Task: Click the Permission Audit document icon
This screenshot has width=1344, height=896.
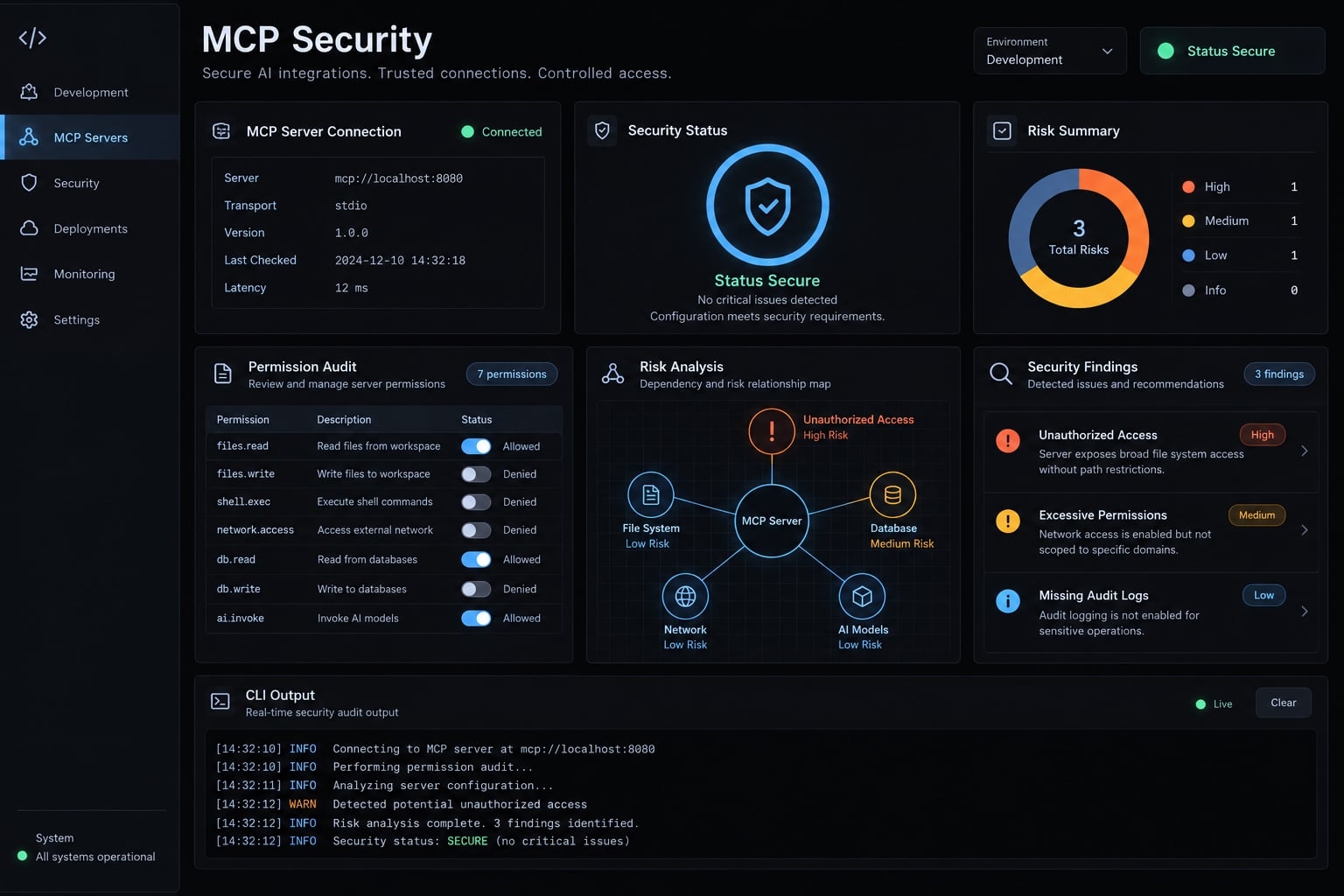Action: click(223, 374)
